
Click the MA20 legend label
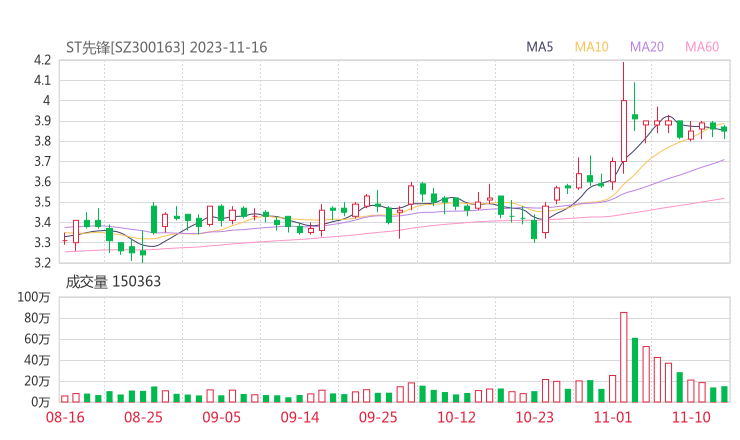(x=647, y=47)
